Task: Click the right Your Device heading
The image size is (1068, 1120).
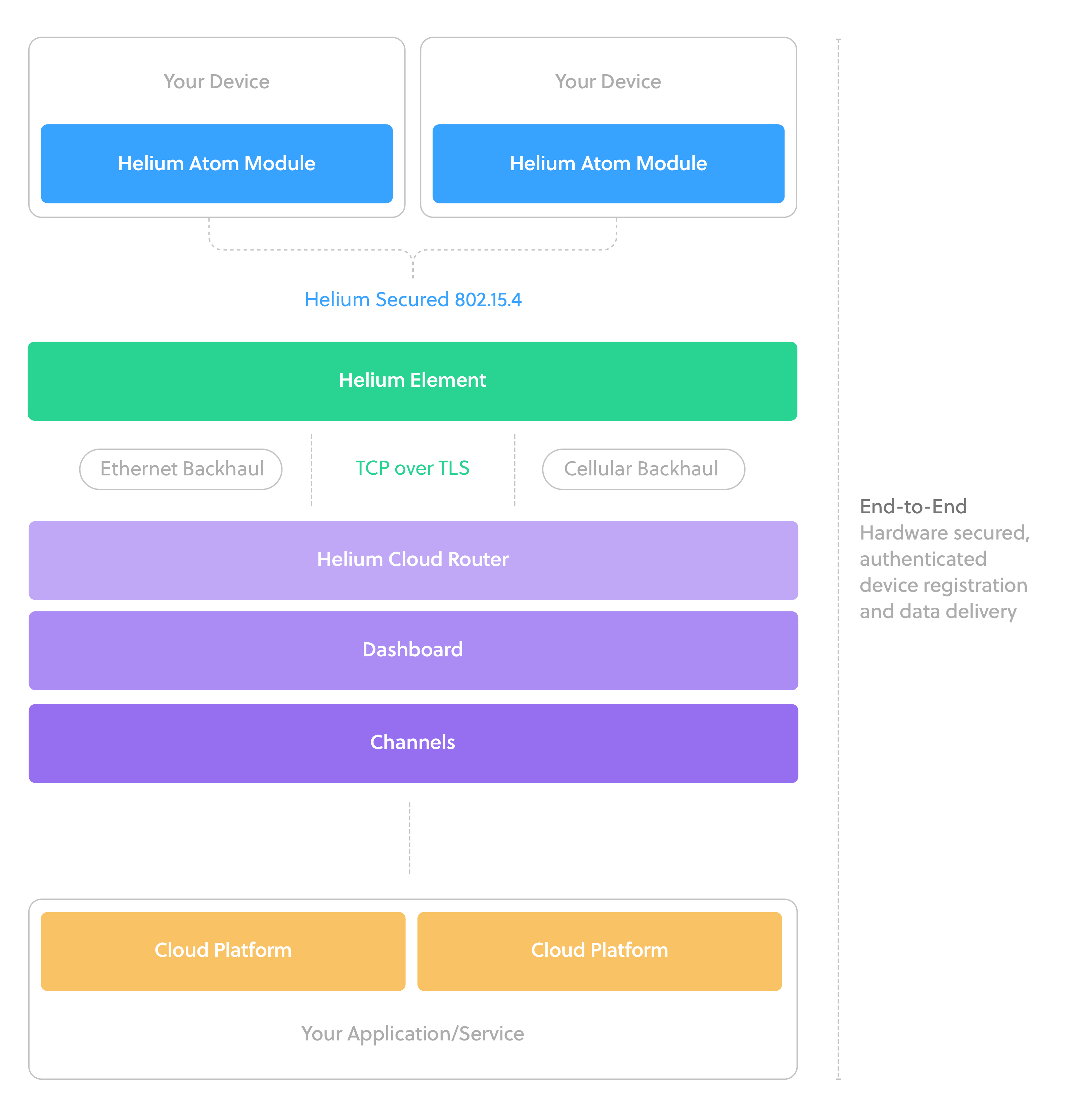Action: [x=608, y=81]
